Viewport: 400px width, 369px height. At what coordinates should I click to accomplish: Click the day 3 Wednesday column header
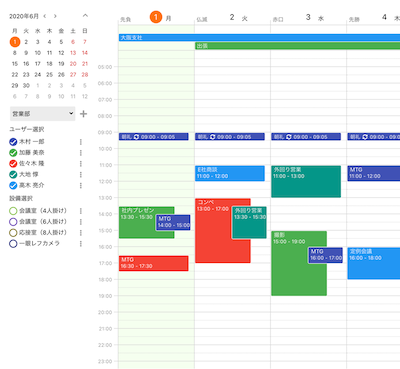coord(308,17)
